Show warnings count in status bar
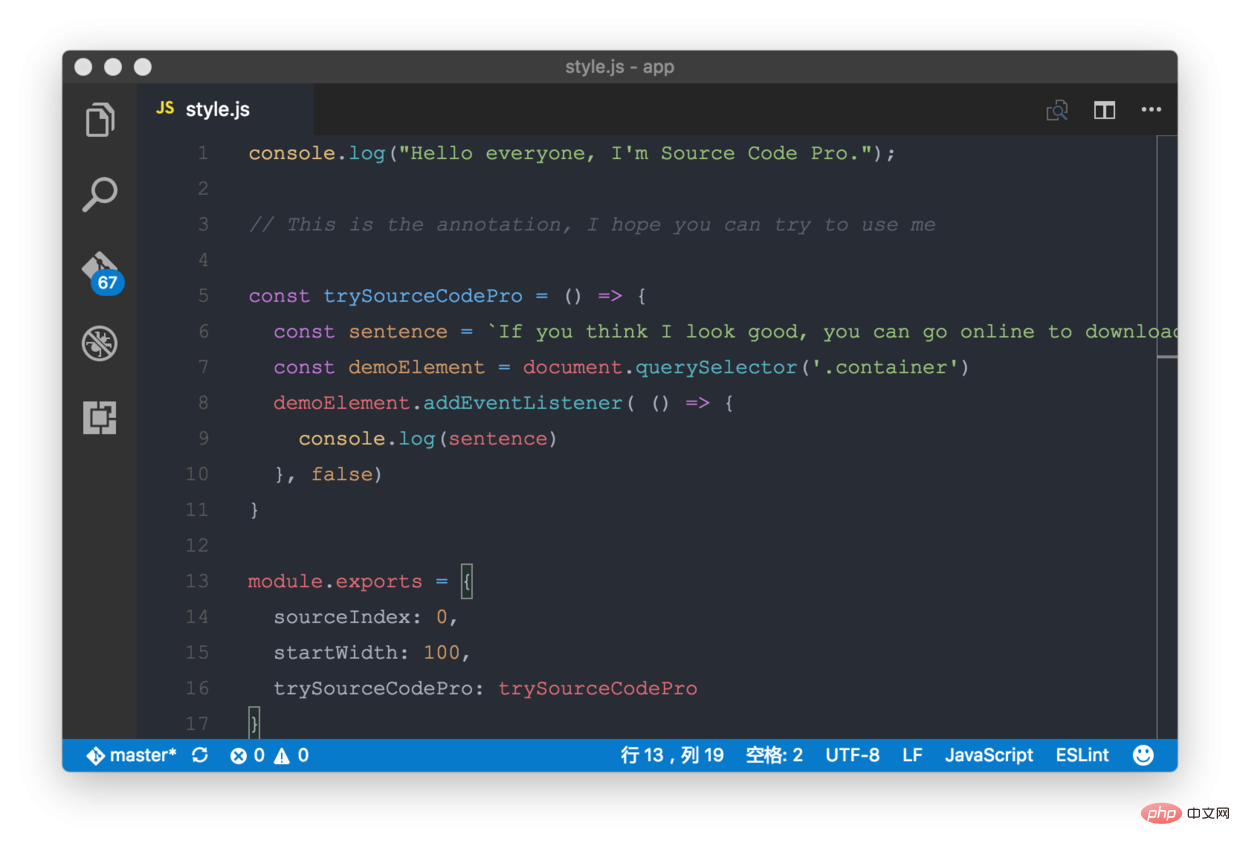Screen dimensions: 1240x846 click(x=291, y=755)
